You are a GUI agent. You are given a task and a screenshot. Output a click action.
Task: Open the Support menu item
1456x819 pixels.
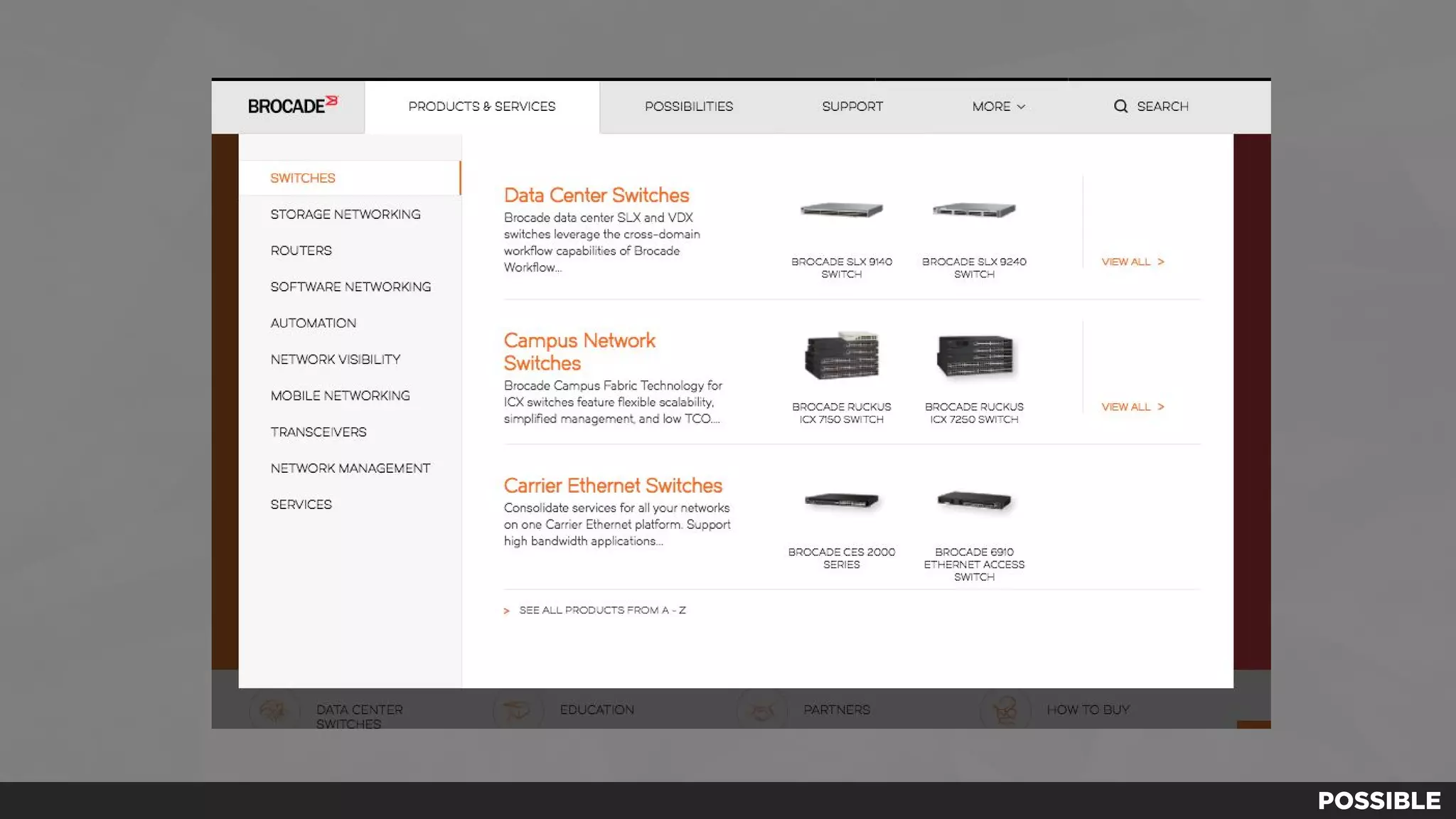tap(852, 107)
